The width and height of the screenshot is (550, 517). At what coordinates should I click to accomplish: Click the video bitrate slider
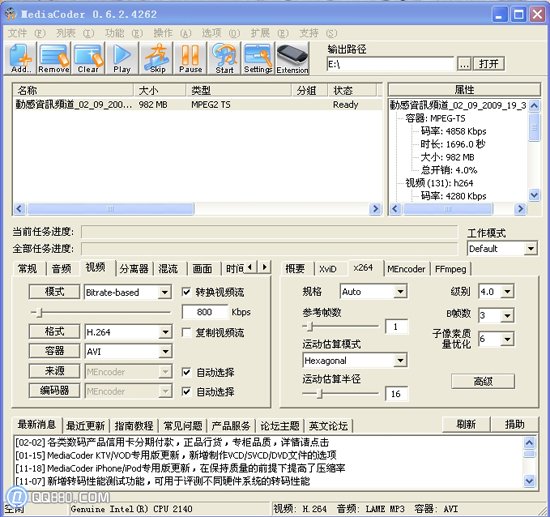[101, 312]
